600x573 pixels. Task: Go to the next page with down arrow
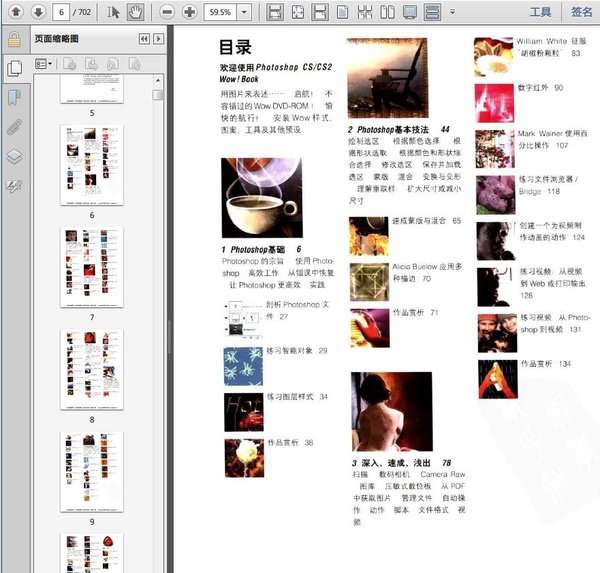[38, 12]
